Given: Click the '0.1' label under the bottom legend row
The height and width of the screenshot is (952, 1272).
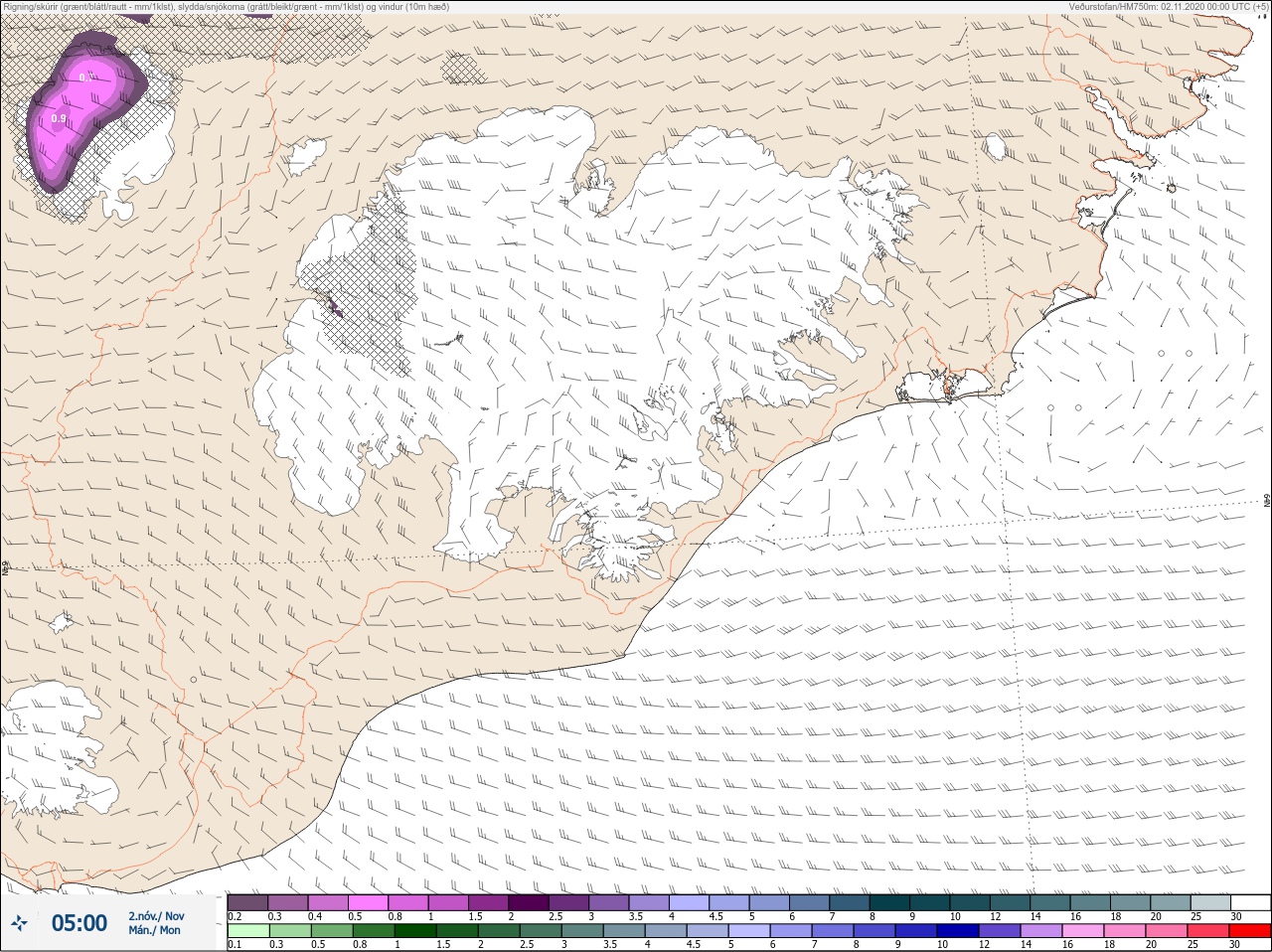Looking at the screenshot, I should pyautogui.click(x=235, y=944).
